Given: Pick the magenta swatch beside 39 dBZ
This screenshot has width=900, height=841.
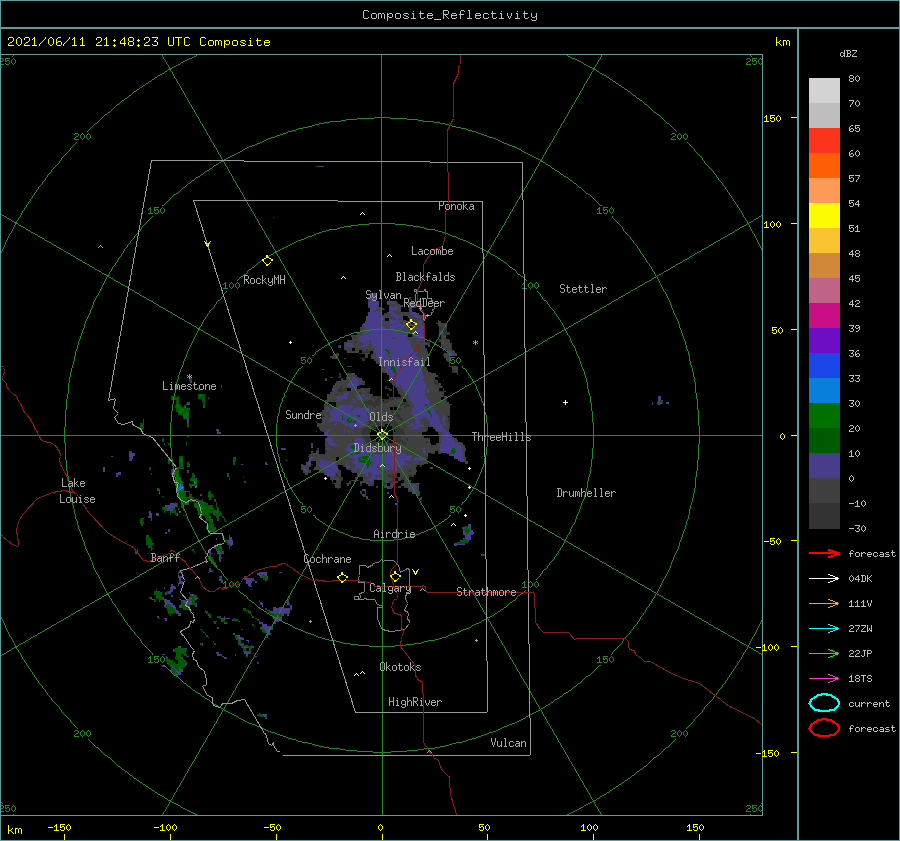Looking at the screenshot, I should 824,316.
